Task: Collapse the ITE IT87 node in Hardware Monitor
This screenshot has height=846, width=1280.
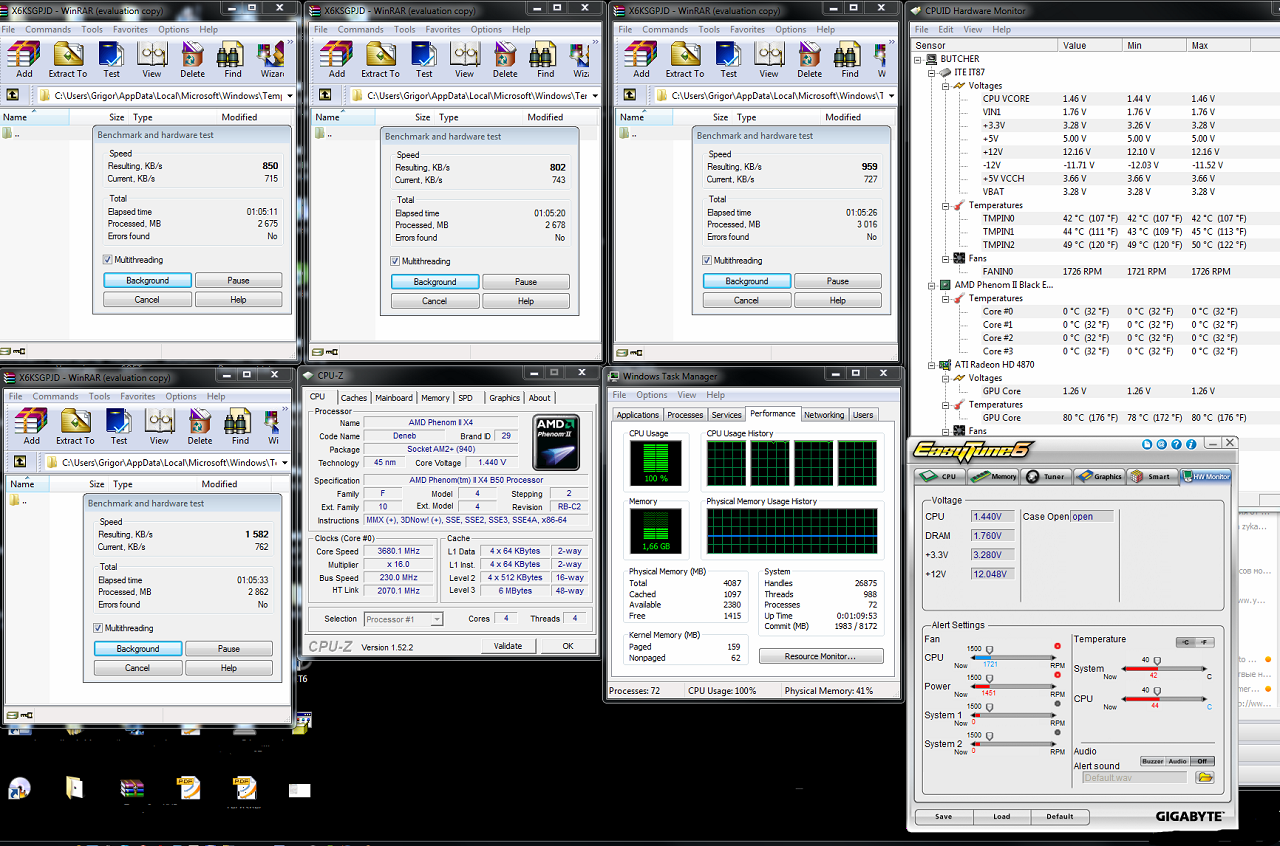Action: pyautogui.click(x=933, y=72)
